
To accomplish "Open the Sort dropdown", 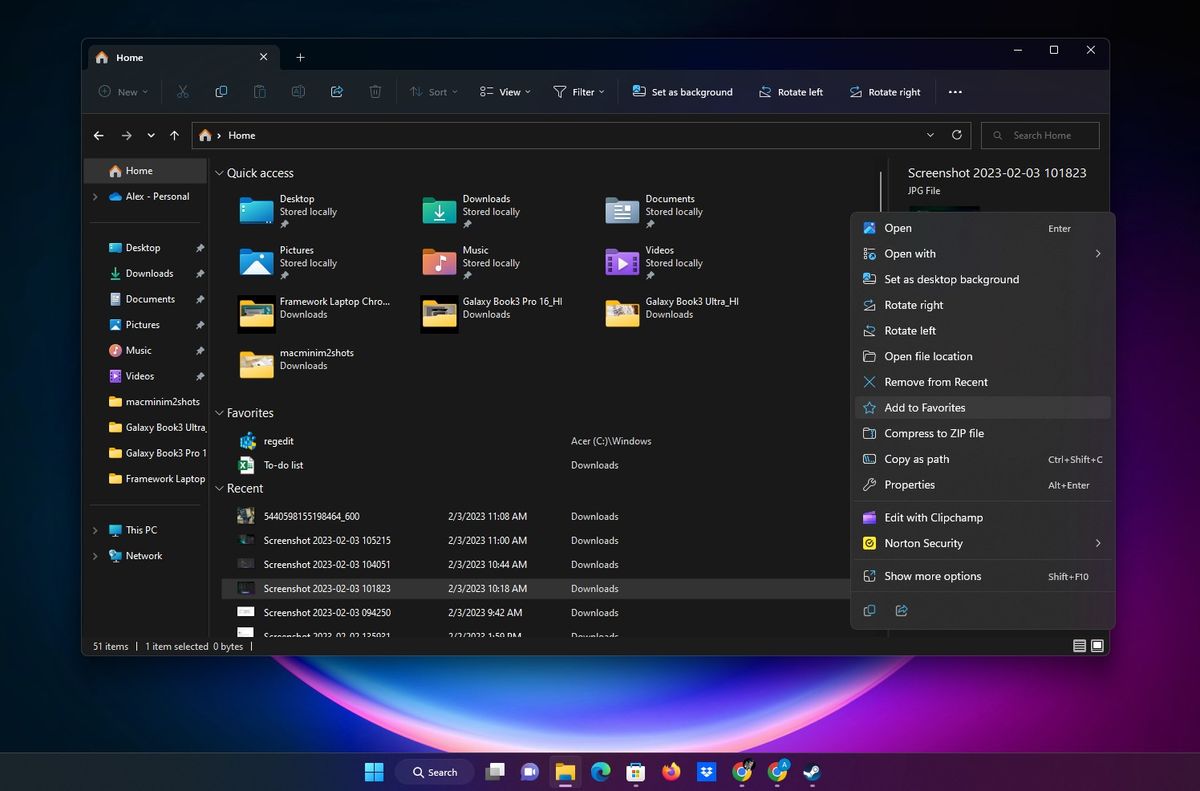I will pyautogui.click(x=433, y=91).
